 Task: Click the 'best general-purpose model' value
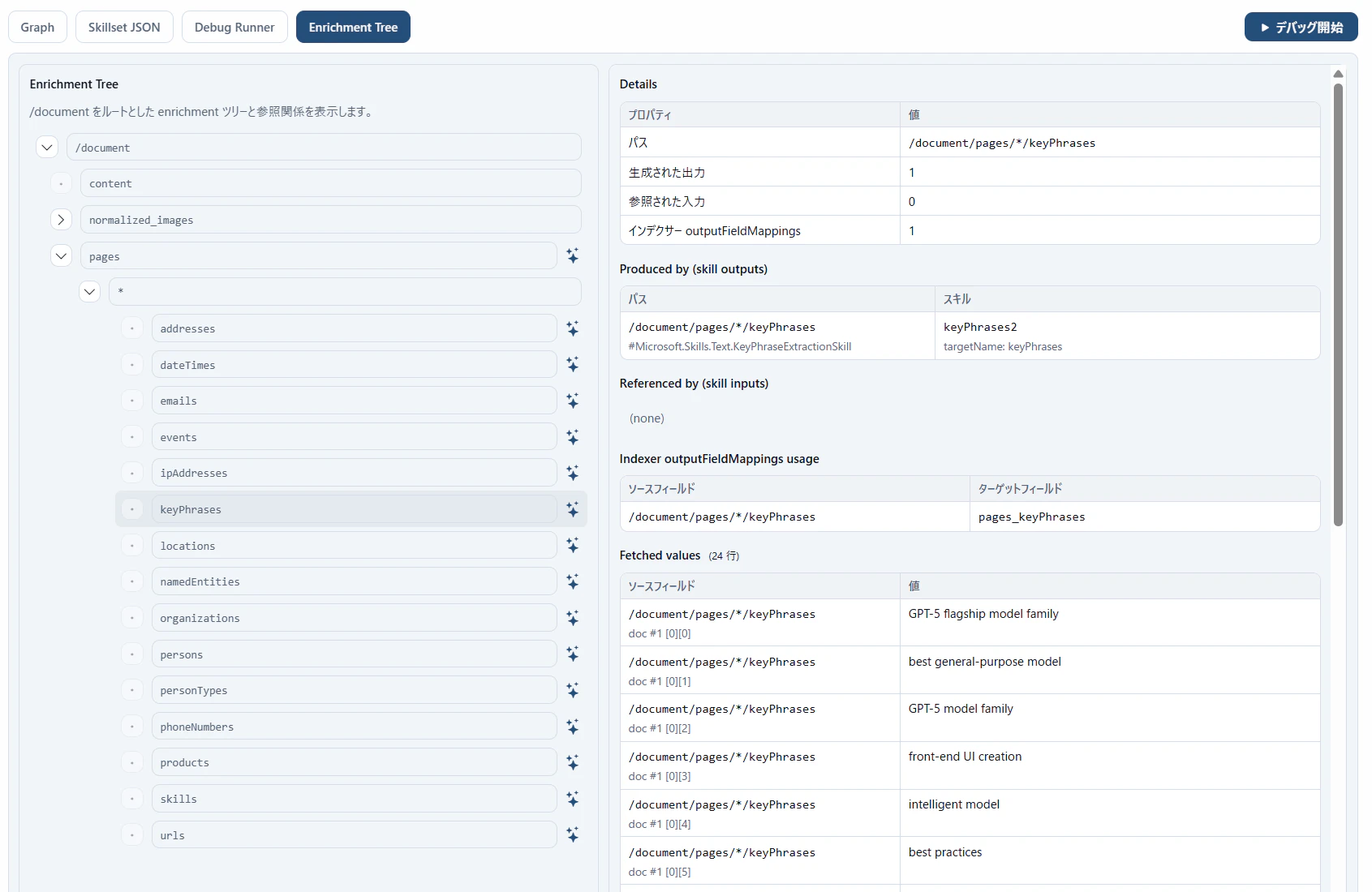point(984,662)
